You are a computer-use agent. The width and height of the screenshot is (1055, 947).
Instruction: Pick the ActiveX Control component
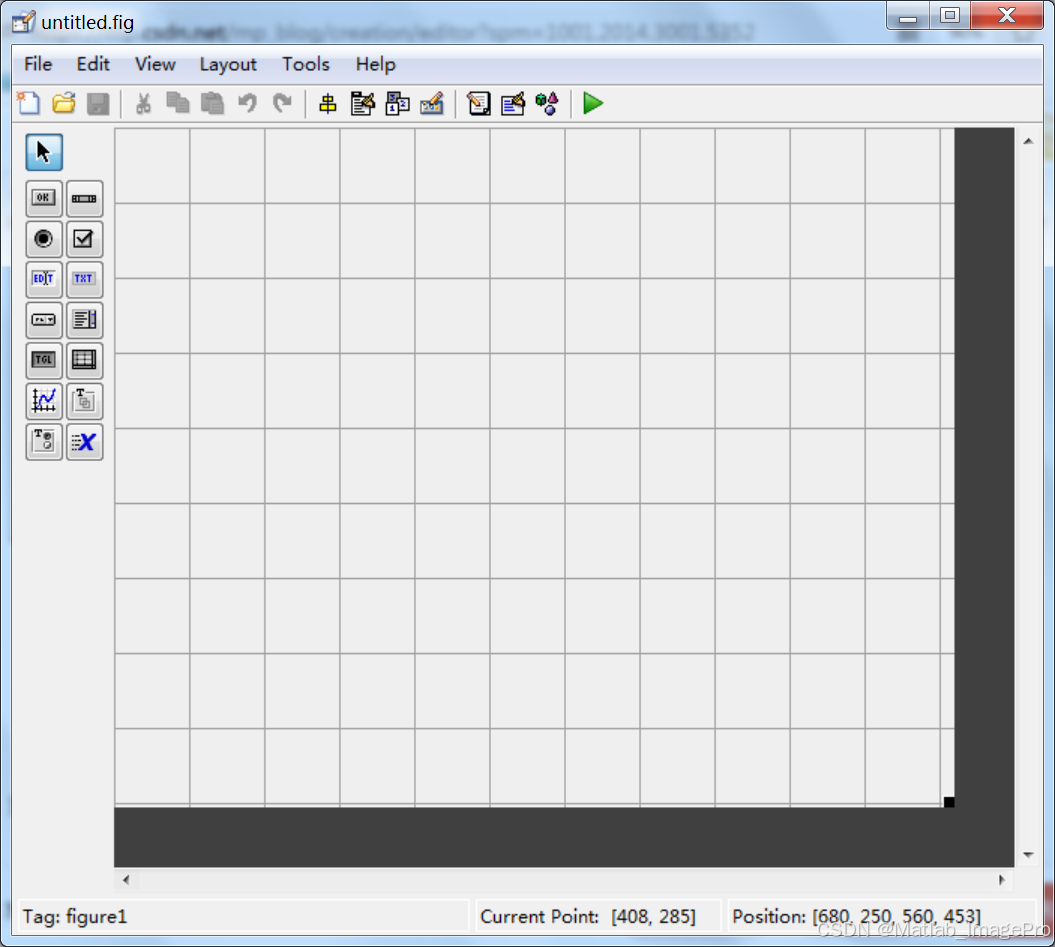point(85,442)
